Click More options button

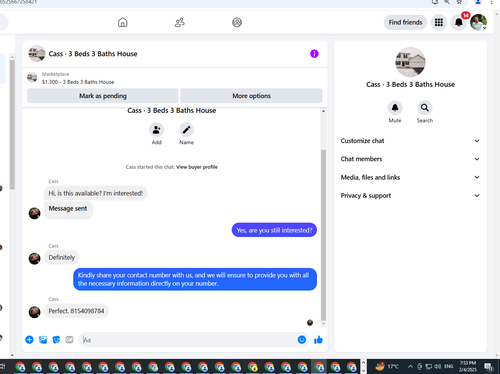tap(251, 96)
